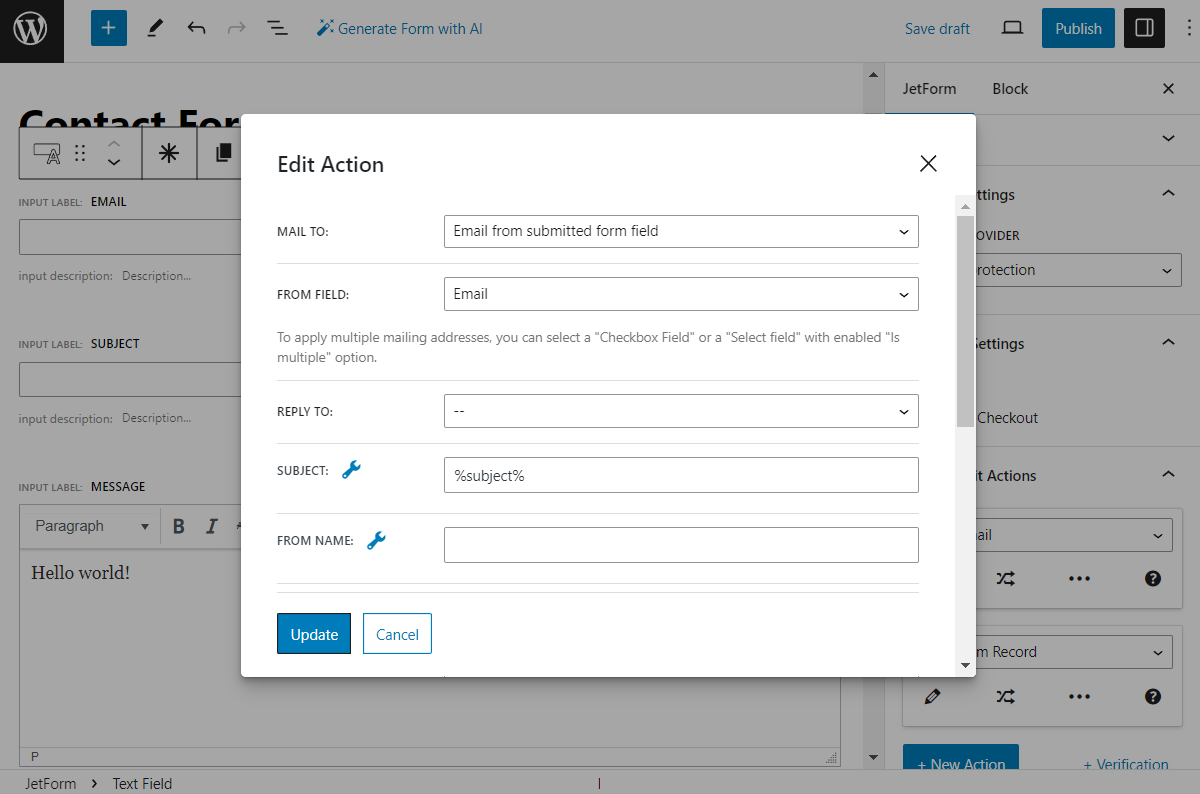Close the Edit Action dialog

tap(928, 164)
